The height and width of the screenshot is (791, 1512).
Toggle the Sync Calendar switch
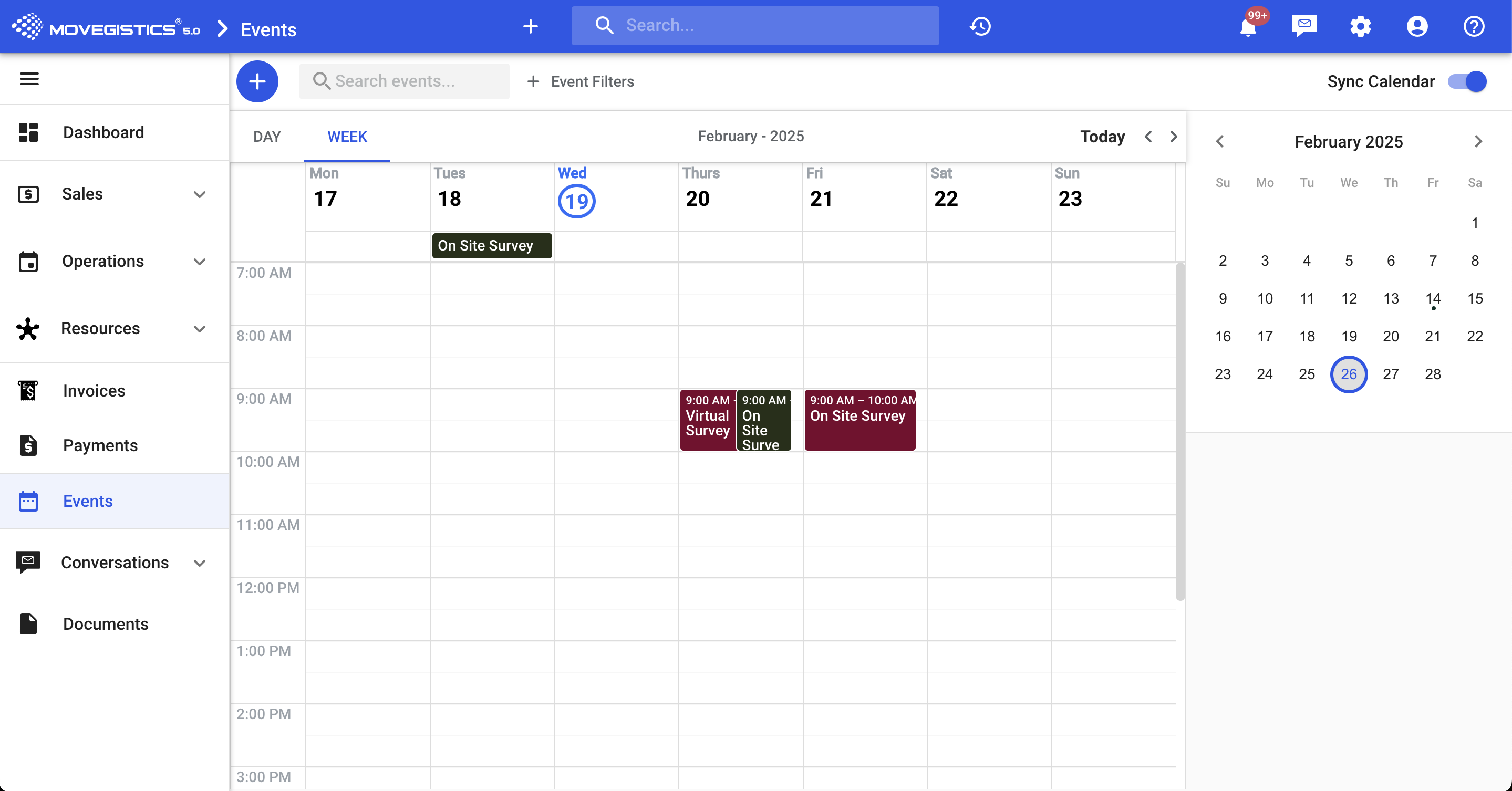pos(1467,81)
